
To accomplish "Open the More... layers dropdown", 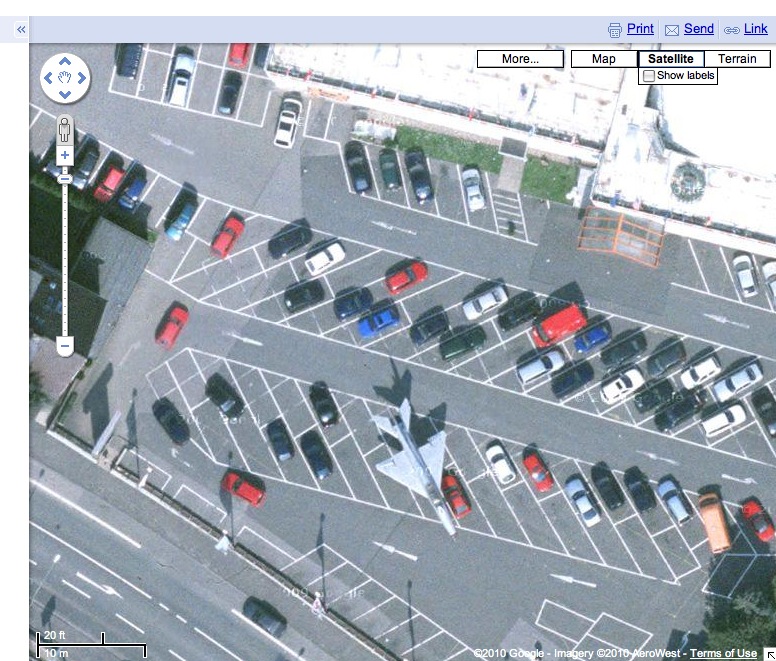I will tap(519, 59).
